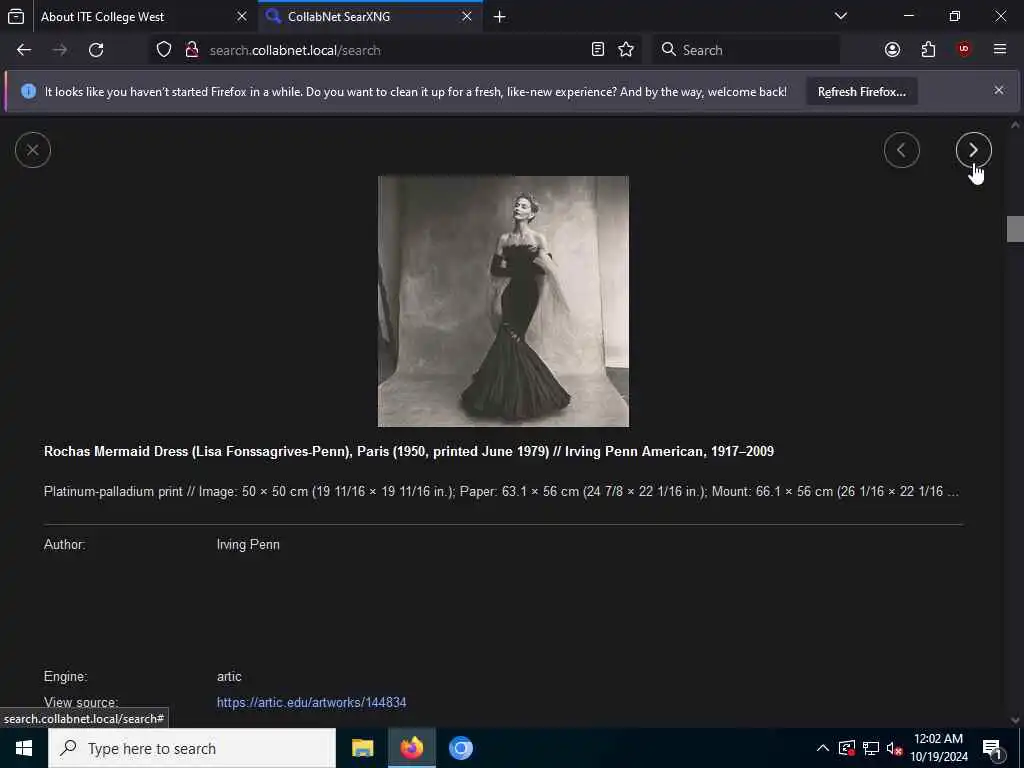The height and width of the screenshot is (768, 1024).
Task: Open the Firefox application menu
Action: click(x=1000, y=50)
